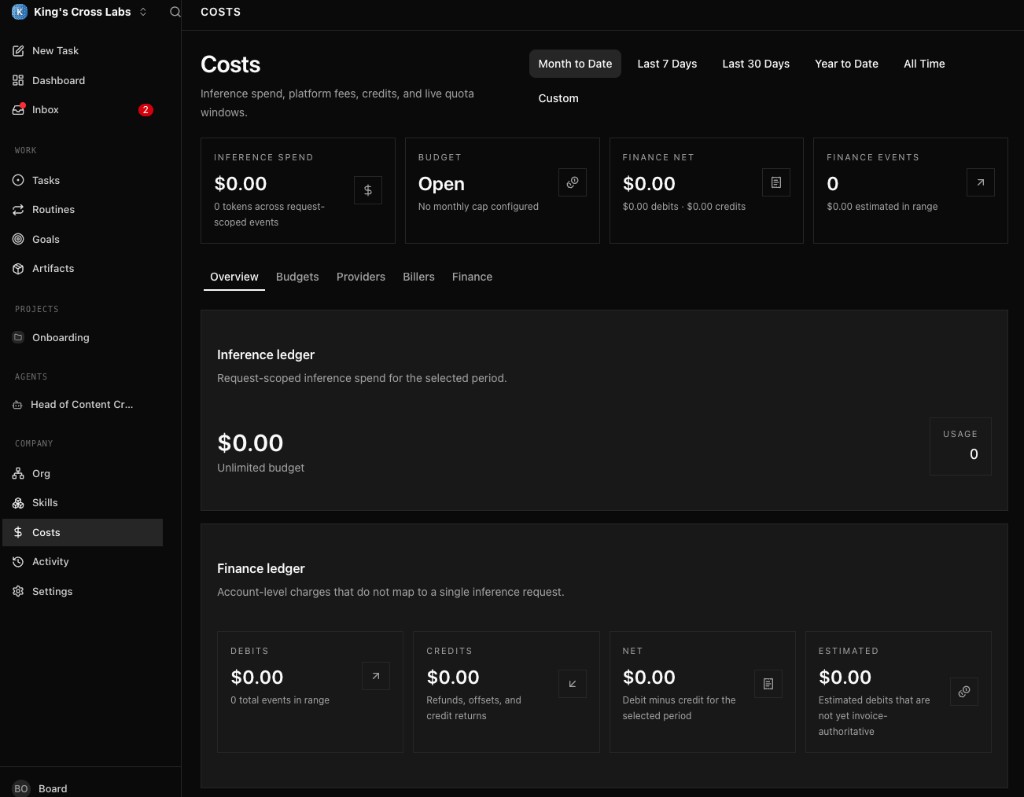The image size is (1024, 797).
Task: Open Artifacts label in sidebar
Action: (x=53, y=268)
